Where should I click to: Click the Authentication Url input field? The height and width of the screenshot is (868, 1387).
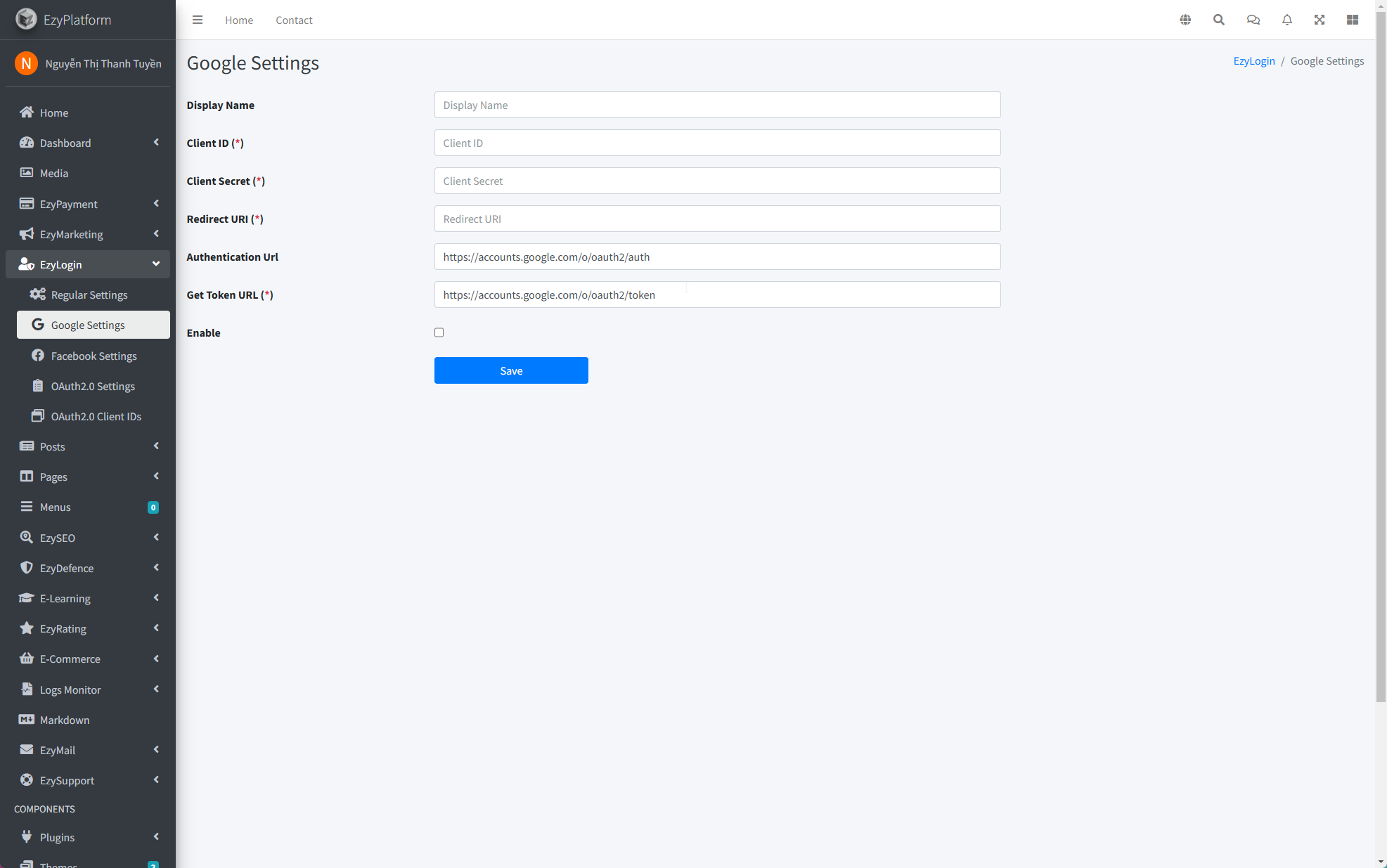pyautogui.click(x=717, y=257)
